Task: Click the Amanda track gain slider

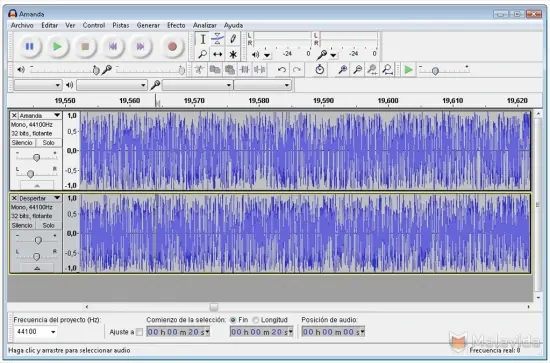Action: point(36,158)
